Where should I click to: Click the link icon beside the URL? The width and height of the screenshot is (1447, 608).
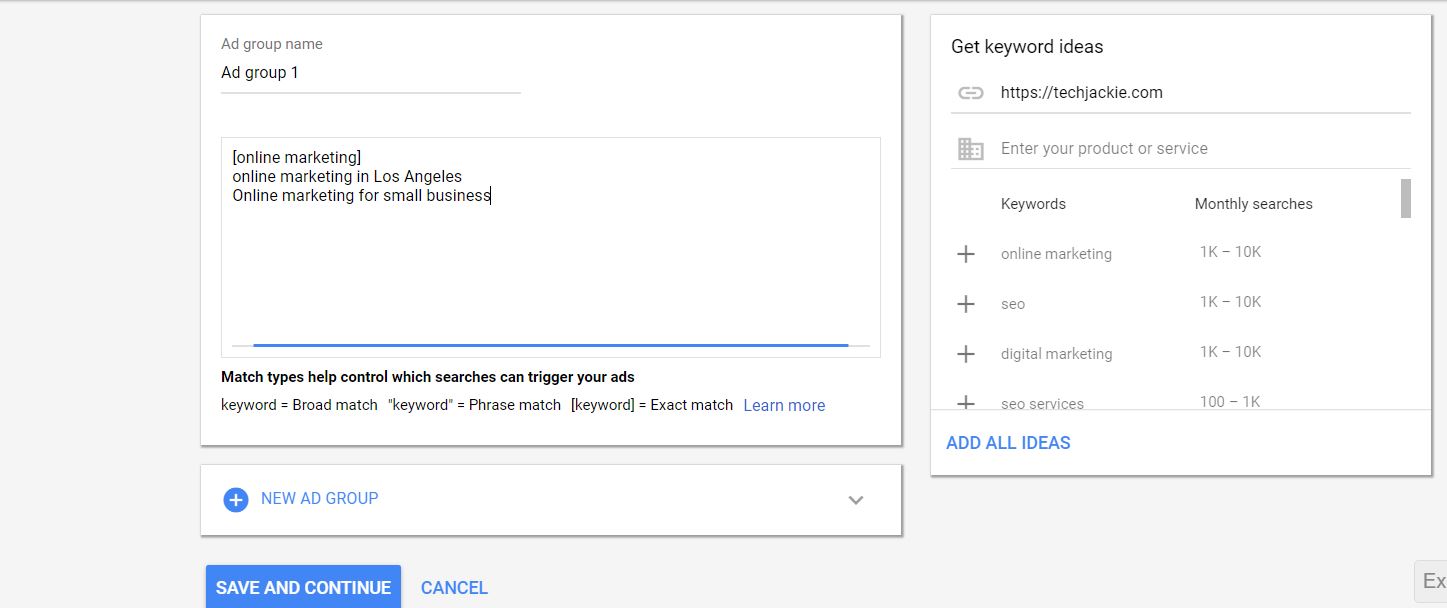click(x=971, y=93)
